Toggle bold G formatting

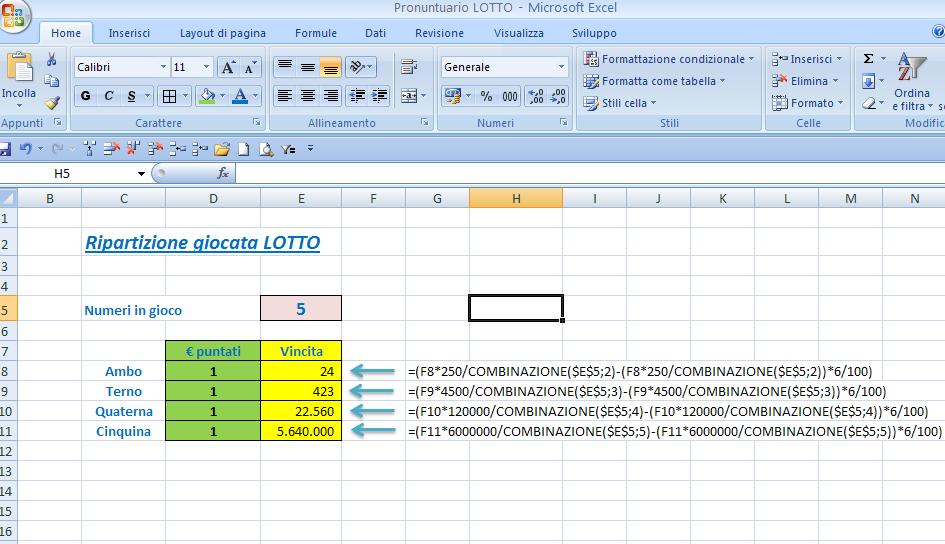(86, 96)
